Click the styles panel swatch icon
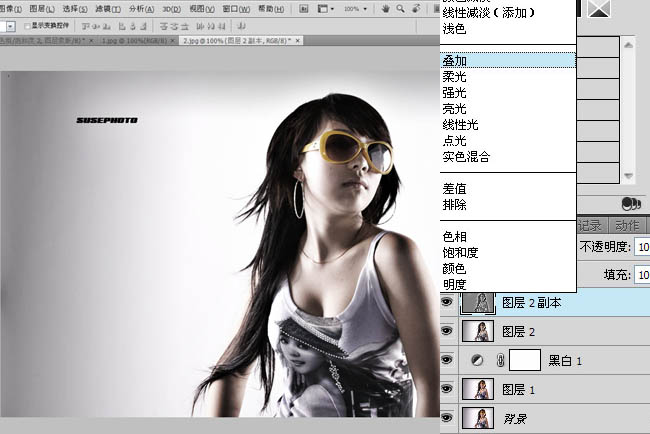 [600, 8]
